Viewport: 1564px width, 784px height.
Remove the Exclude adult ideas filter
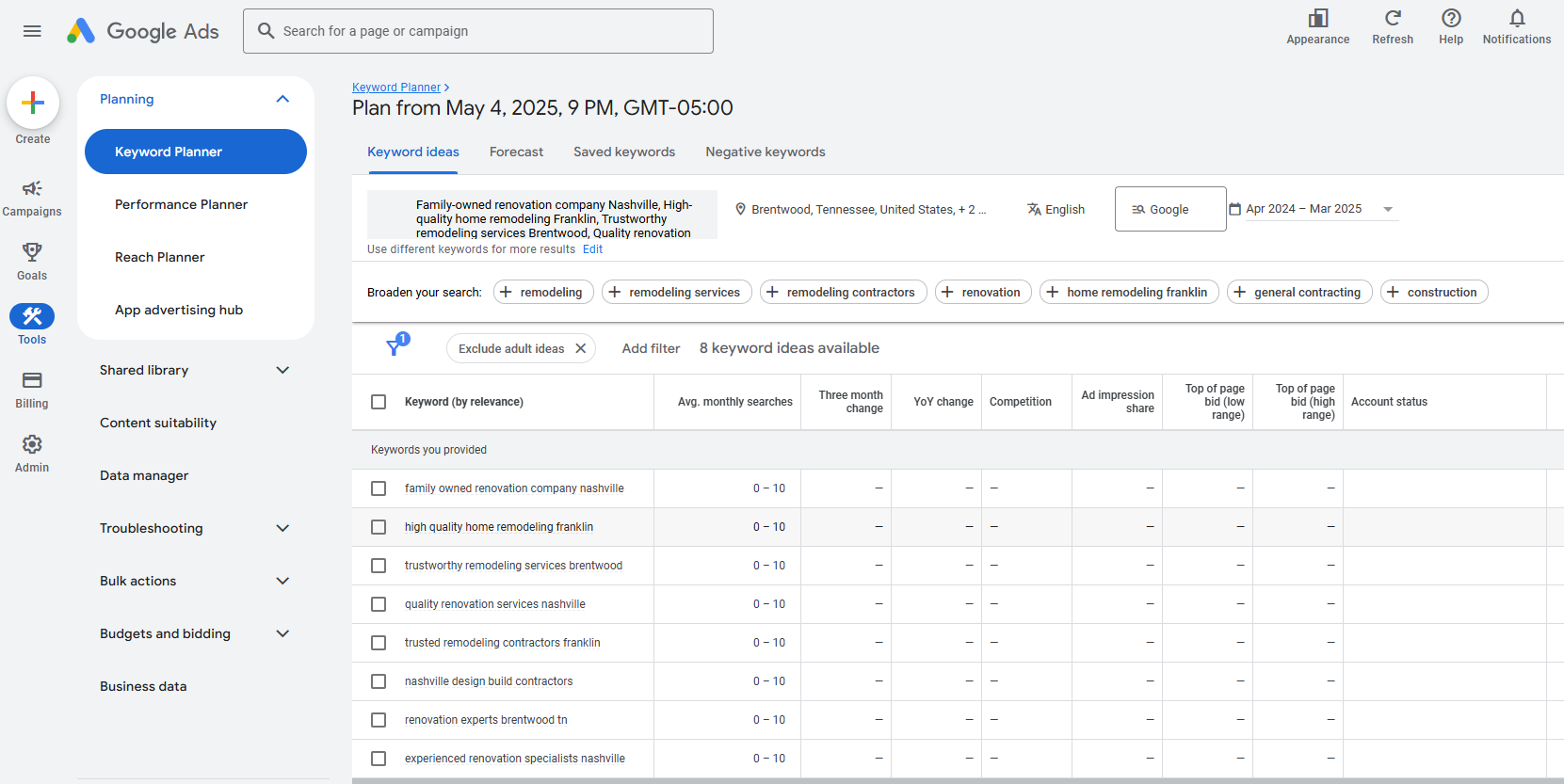point(581,348)
